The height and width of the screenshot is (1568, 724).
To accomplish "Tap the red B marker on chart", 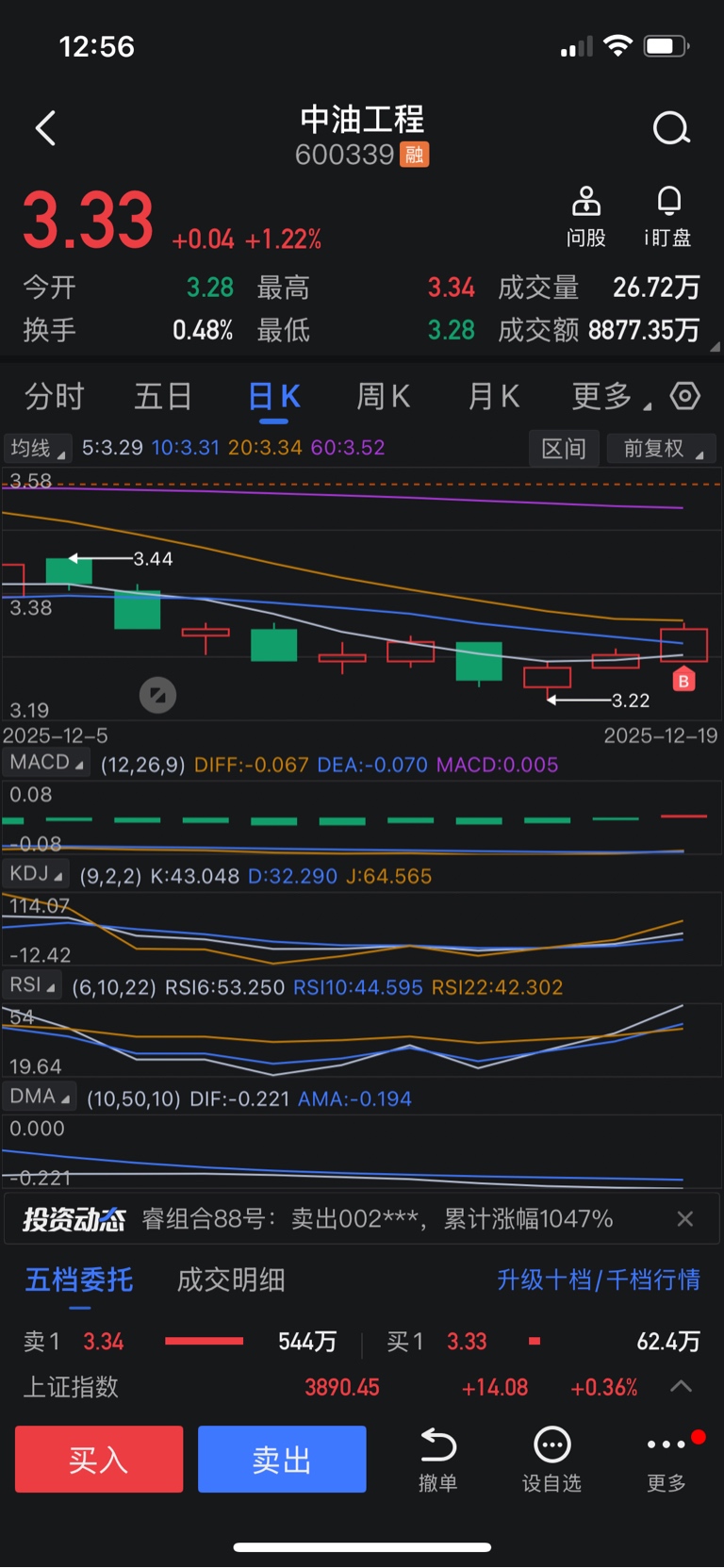I will tap(684, 680).
